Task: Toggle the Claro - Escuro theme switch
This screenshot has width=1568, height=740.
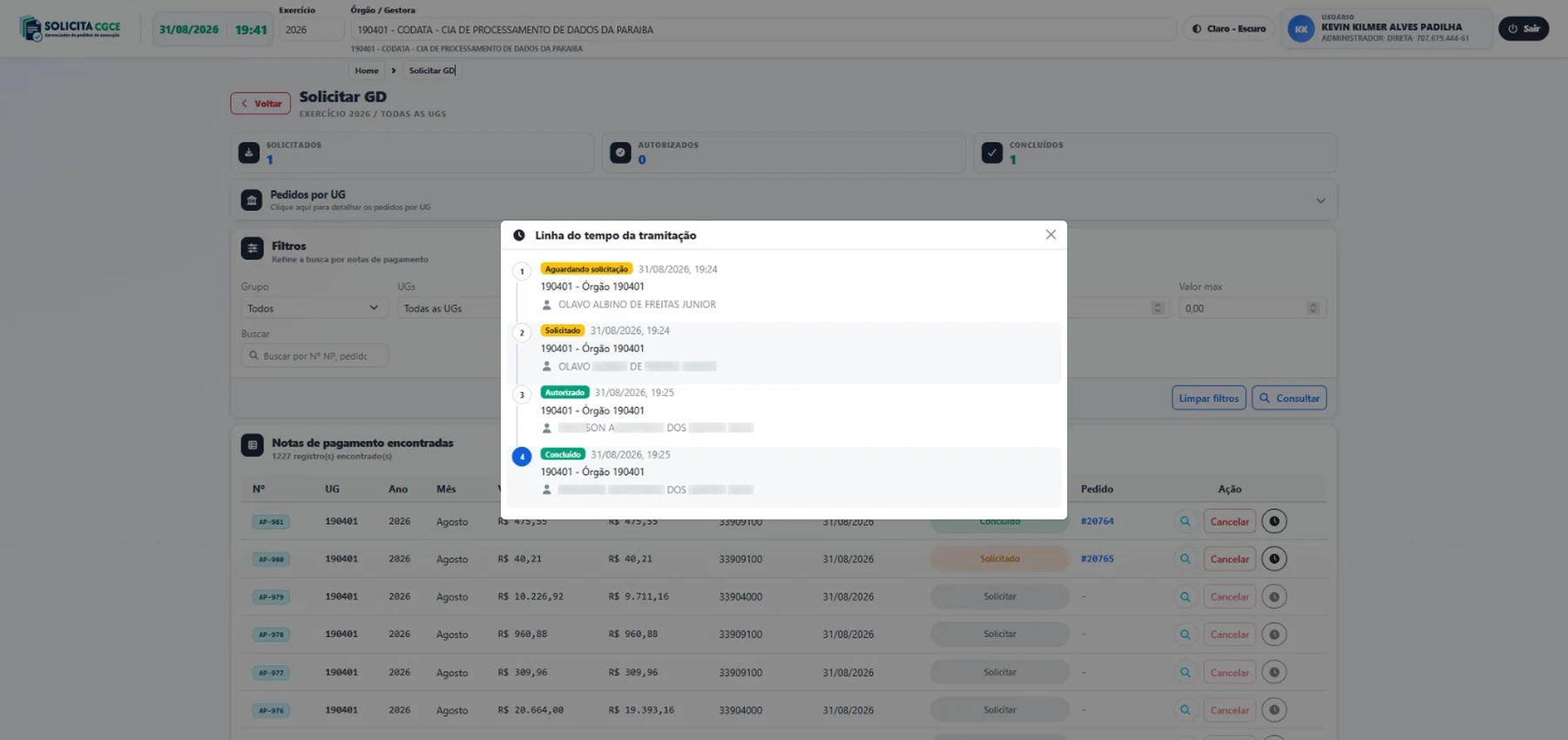Action: click(1228, 29)
